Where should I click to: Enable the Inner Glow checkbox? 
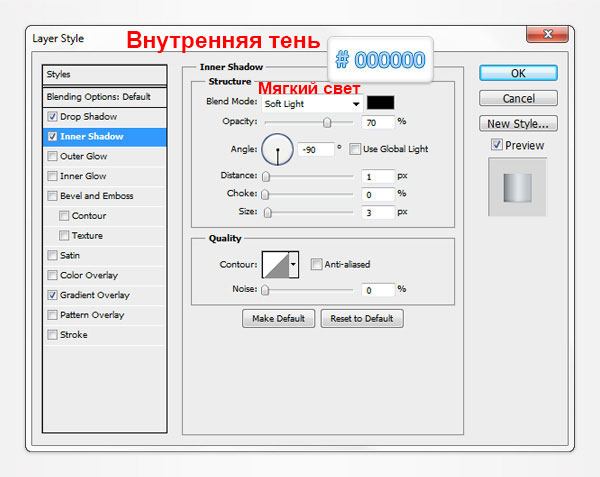tap(52, 176)
